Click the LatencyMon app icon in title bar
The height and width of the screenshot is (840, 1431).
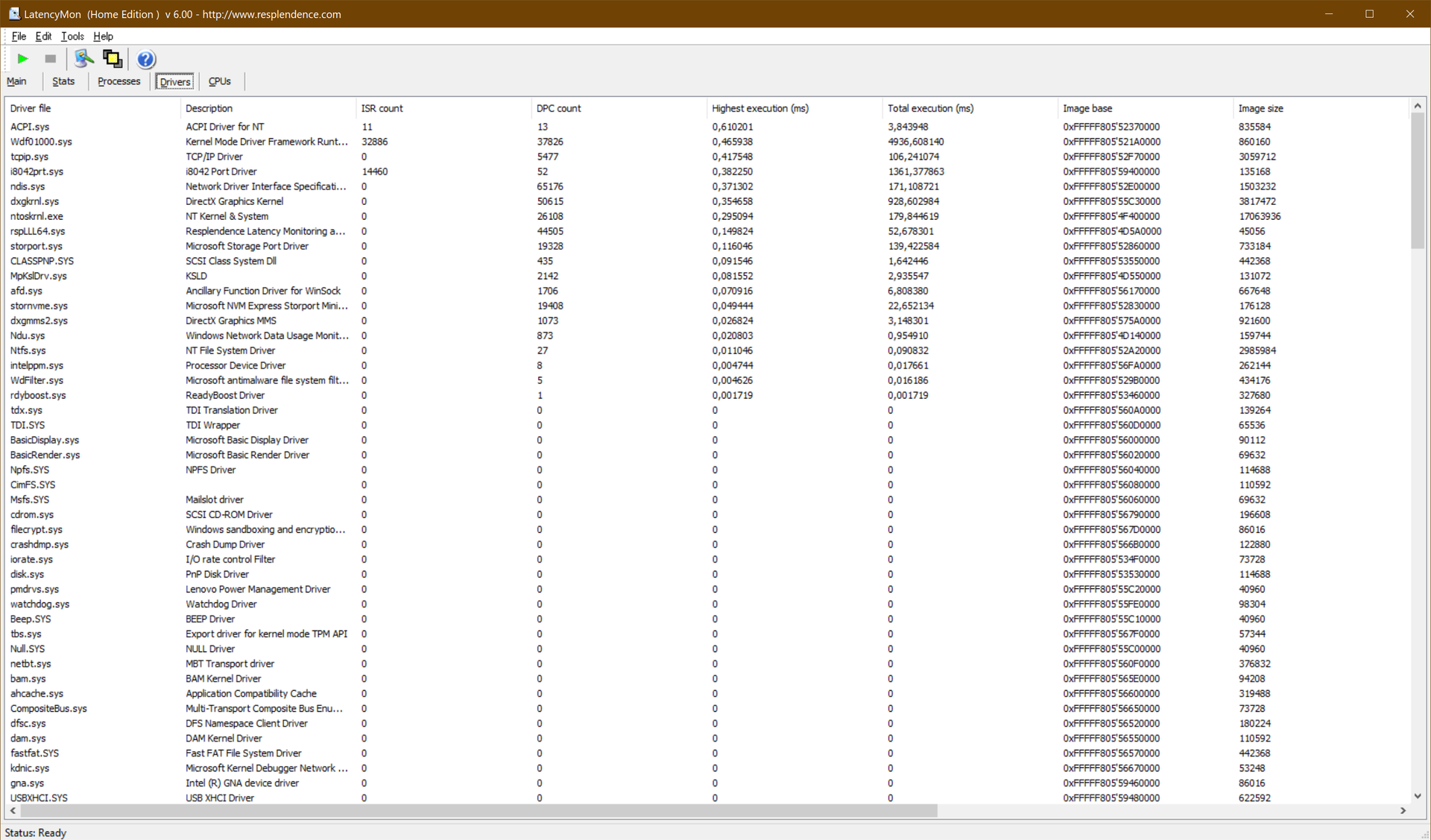tap(13, 13)
